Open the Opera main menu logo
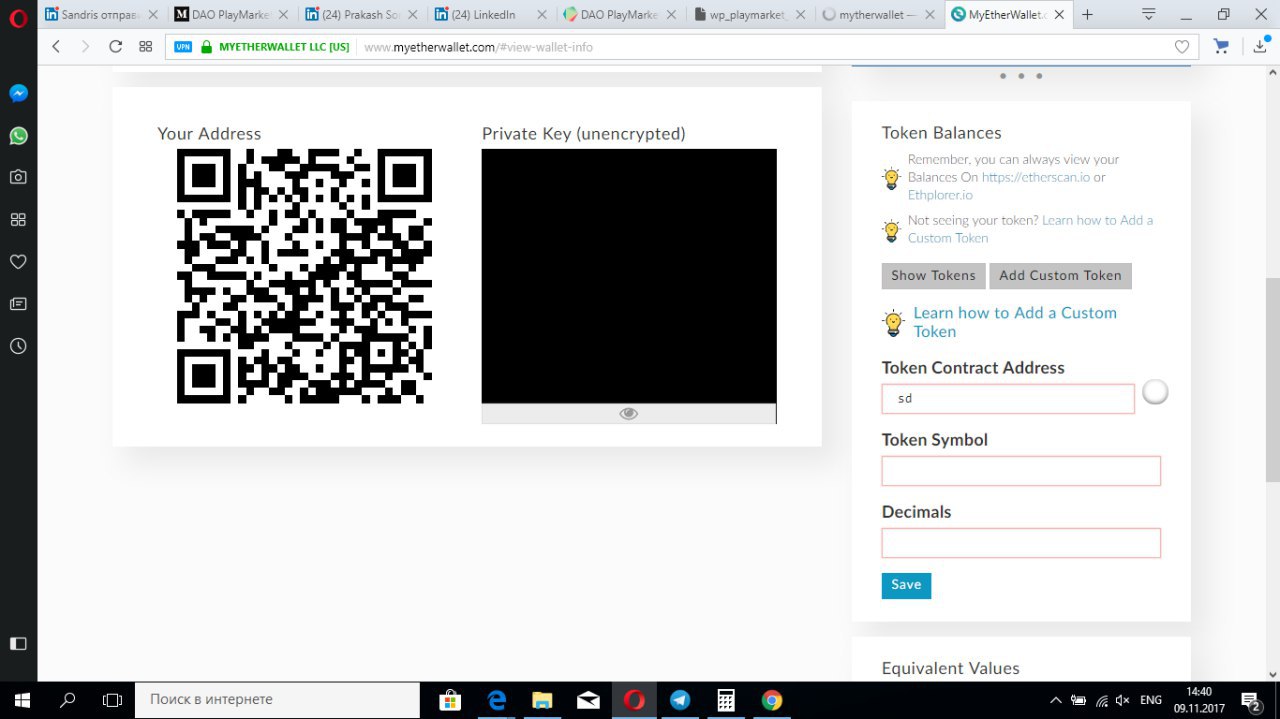 18,17
